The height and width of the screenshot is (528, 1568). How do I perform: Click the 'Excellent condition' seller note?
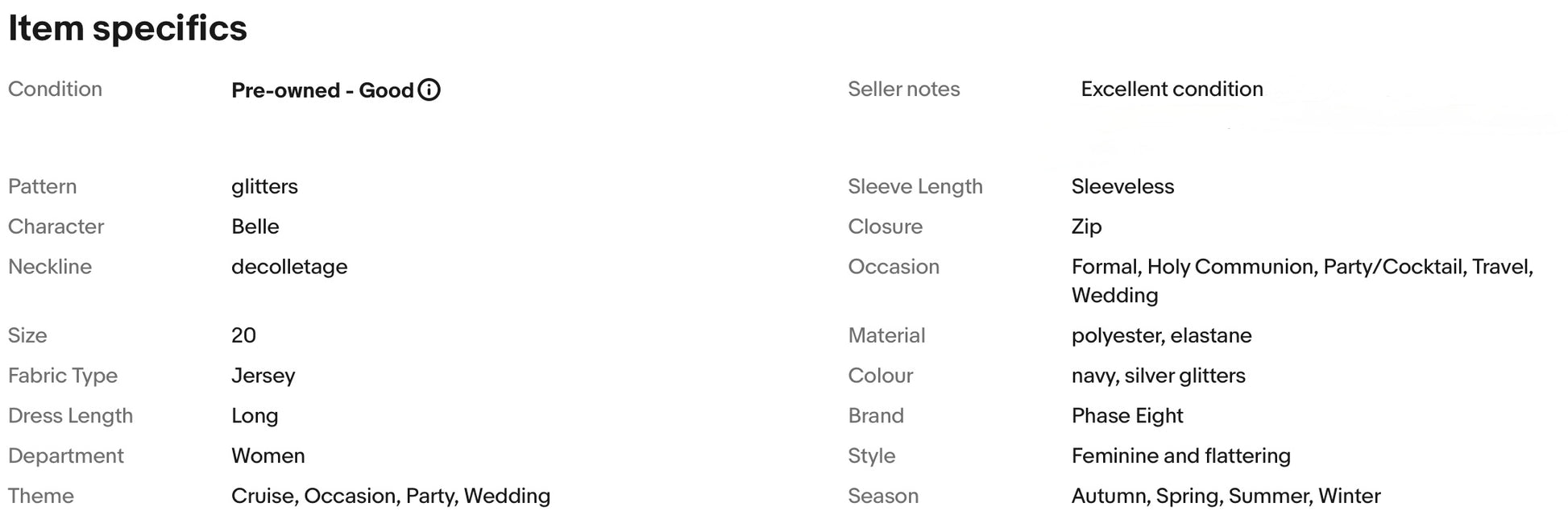click(x=1172, y=89)
